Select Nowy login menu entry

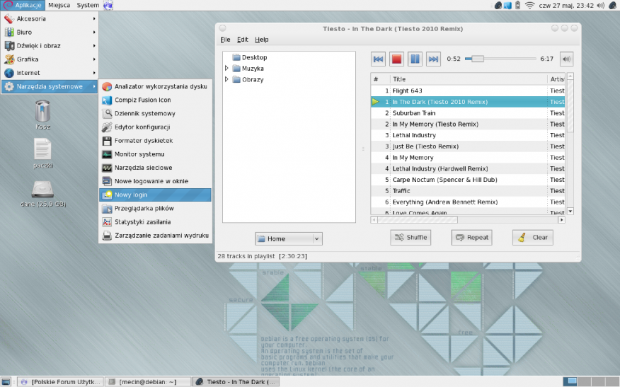[x=155, y=194]
